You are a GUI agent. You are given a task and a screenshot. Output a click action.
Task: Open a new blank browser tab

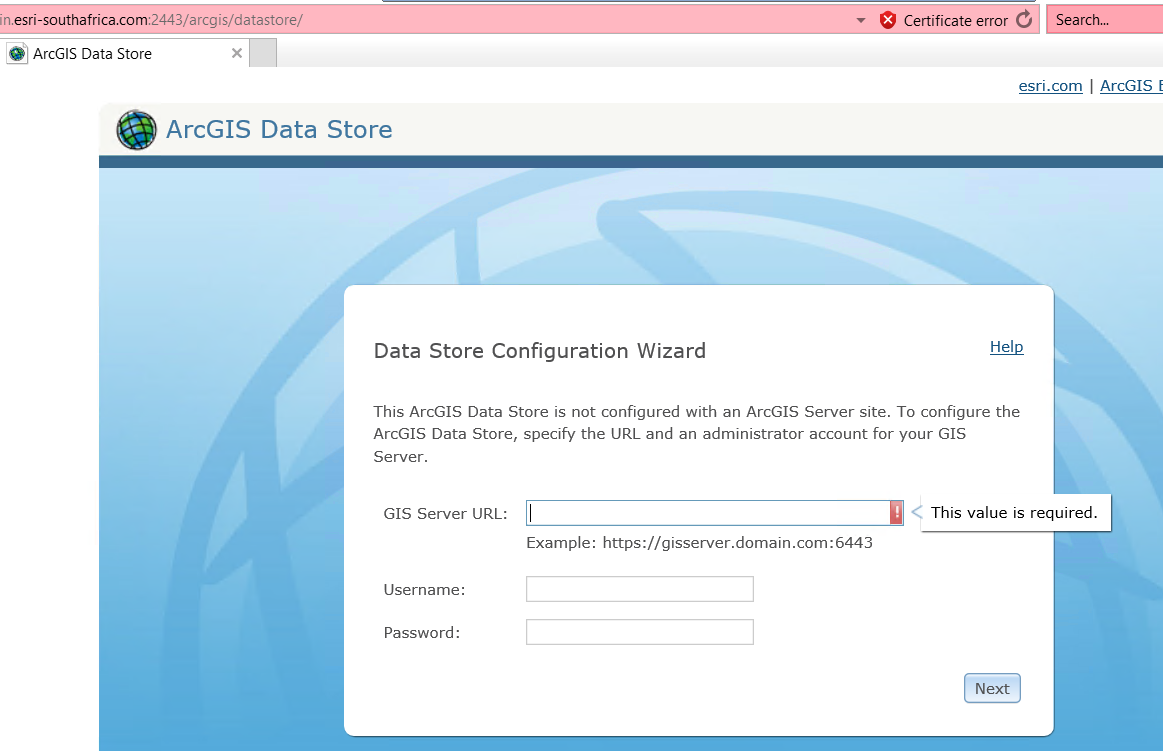[263, 53]
